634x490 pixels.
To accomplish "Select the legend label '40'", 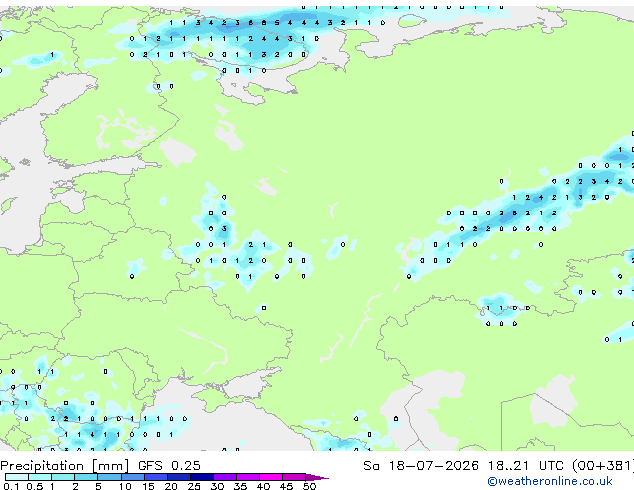I will pyautogui.click(x=263, y=486).
